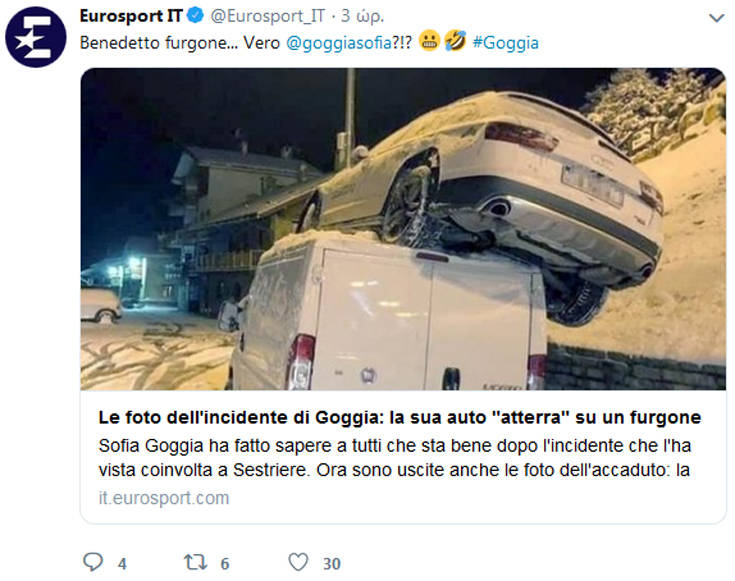
Task: Click the like count 30
Action: pyautogui.click(x=331, y=564)
